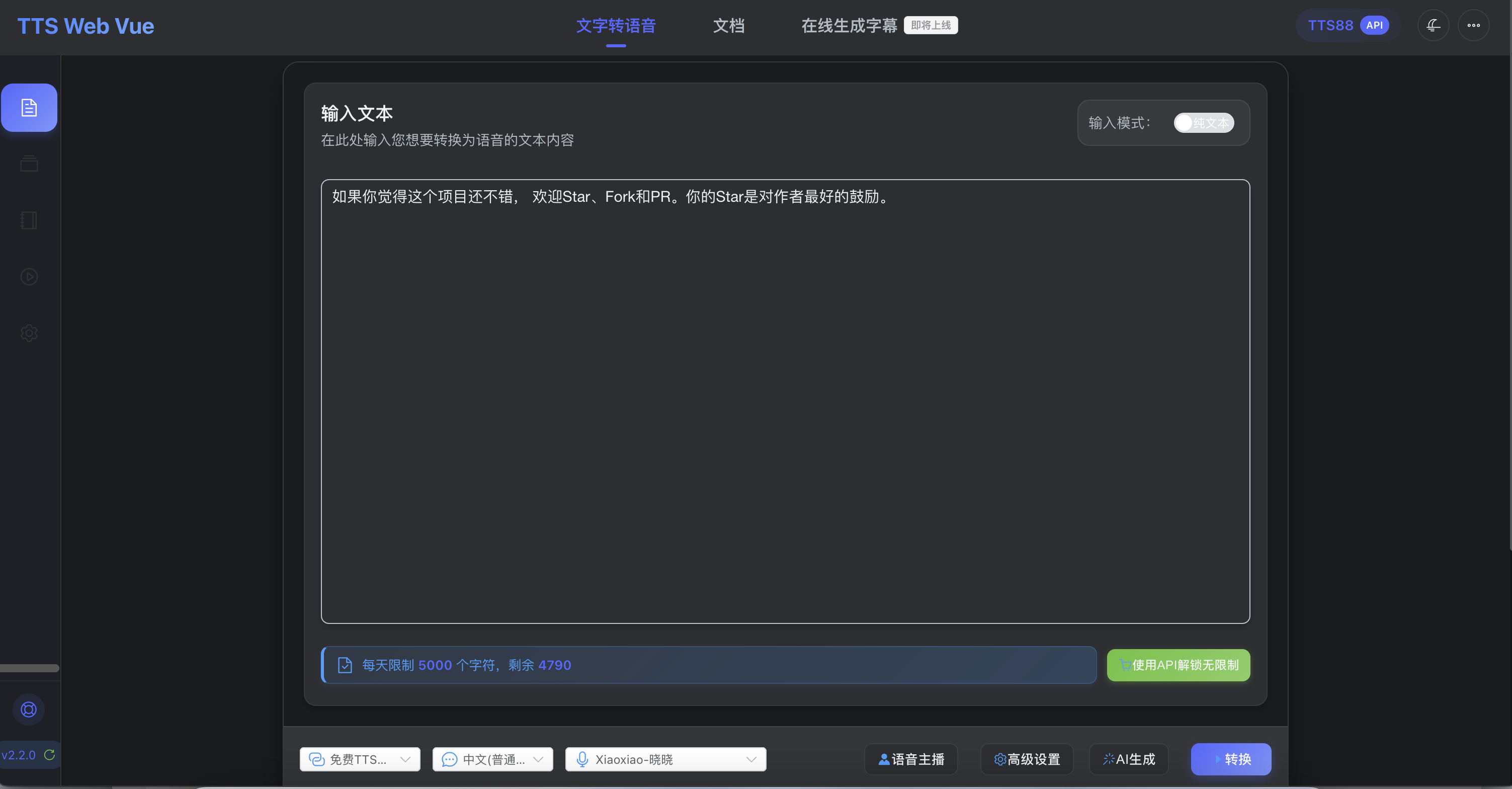
Task: Select the document text input sidebar icon
Action: click(29, 108)
